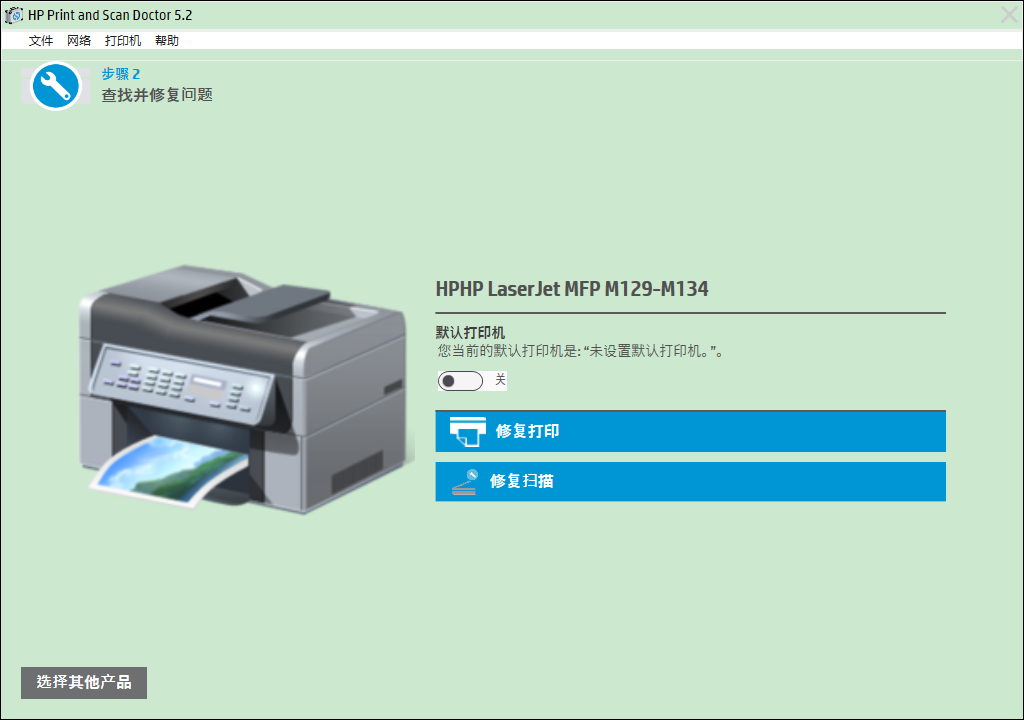This screenshot has width=1024, height=720.
Task: Click 选择其他产品 button
Action: [x=84, y=683]
